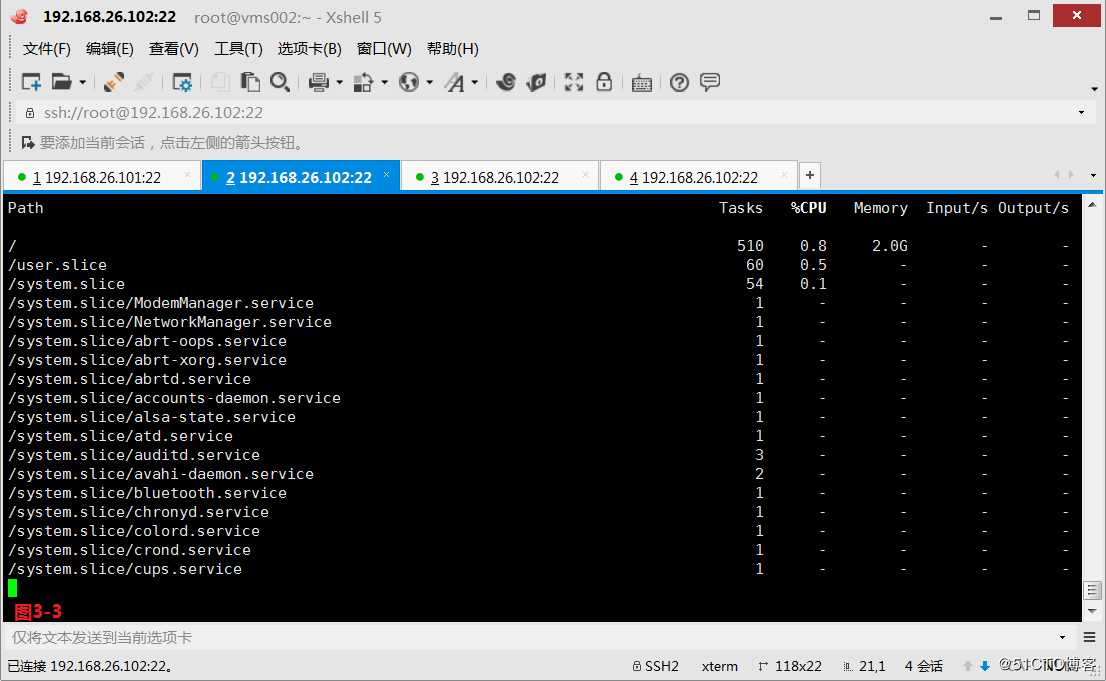Click the %CPU column header

(808, 207)
